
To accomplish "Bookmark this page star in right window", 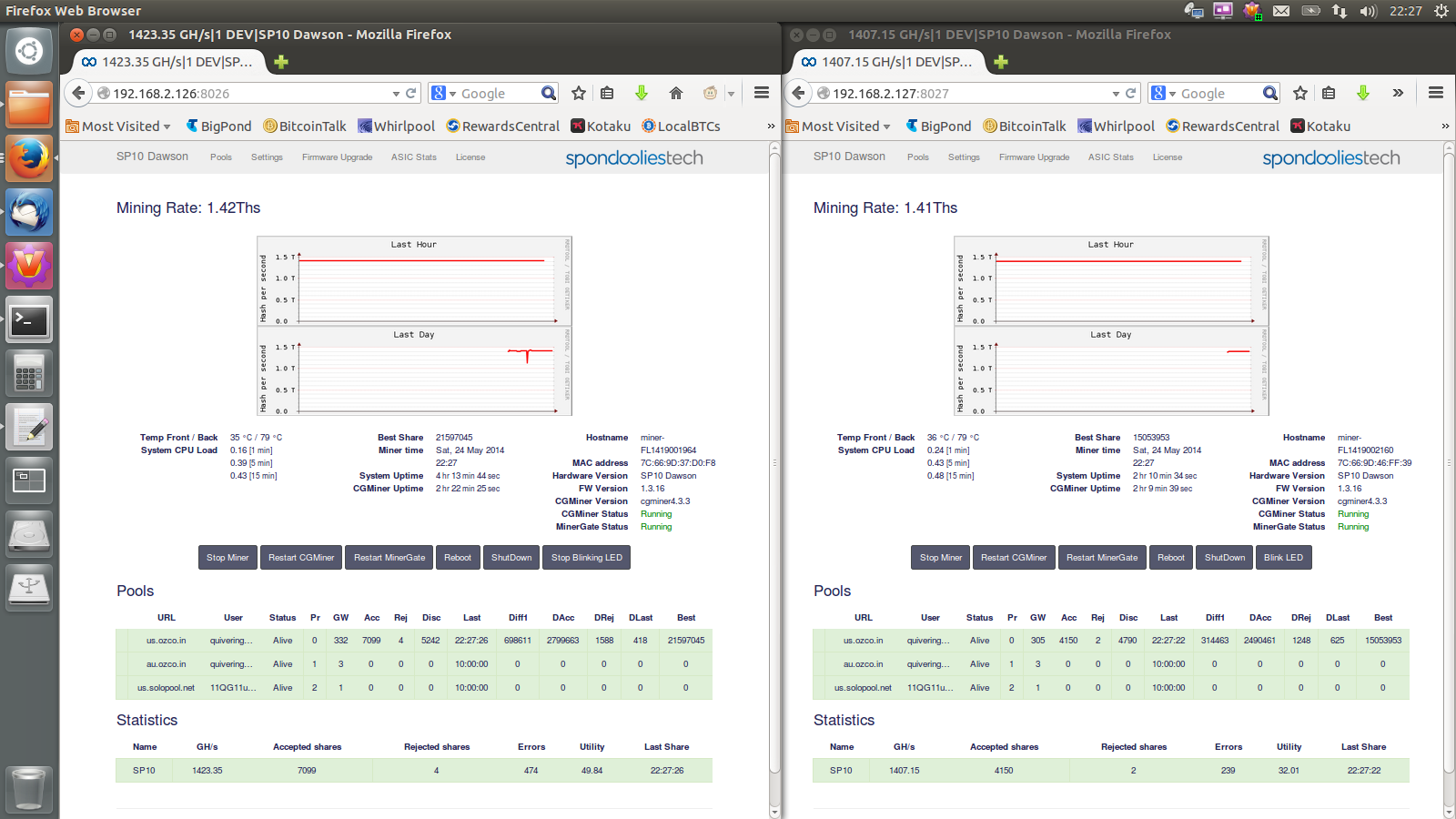I will tap(1300, 93).
